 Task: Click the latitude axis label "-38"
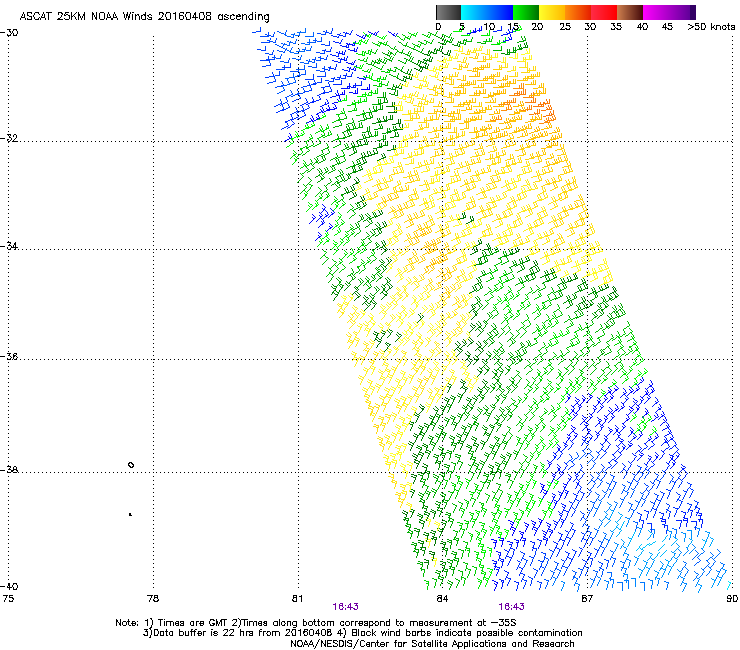click(9, 470)
